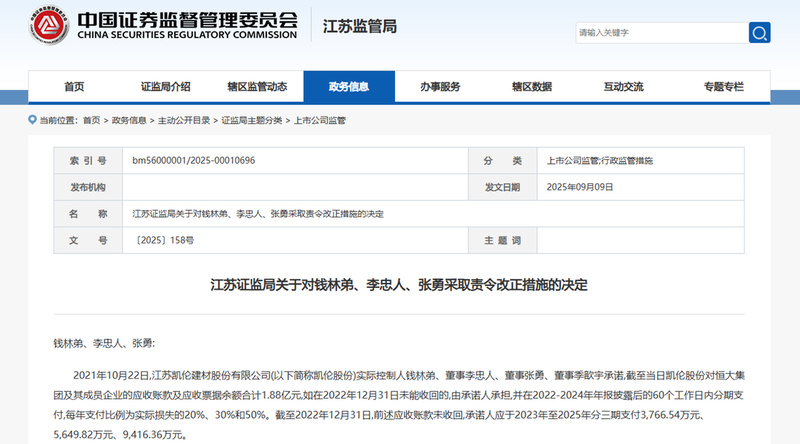Select the 政务信息 navigation tab

tap(349, 87)
